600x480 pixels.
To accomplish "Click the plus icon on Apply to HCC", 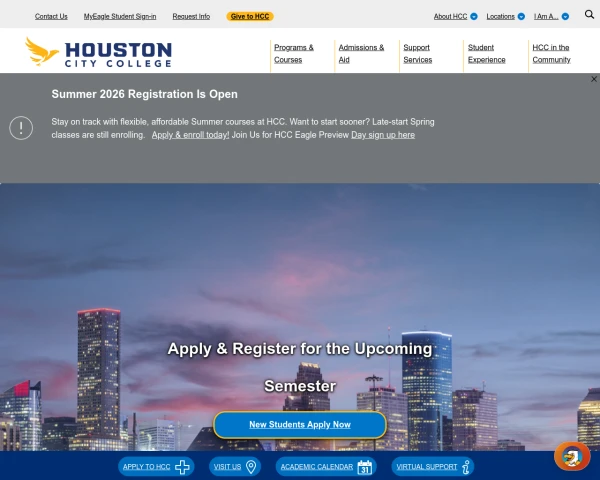I will [182, 467].
